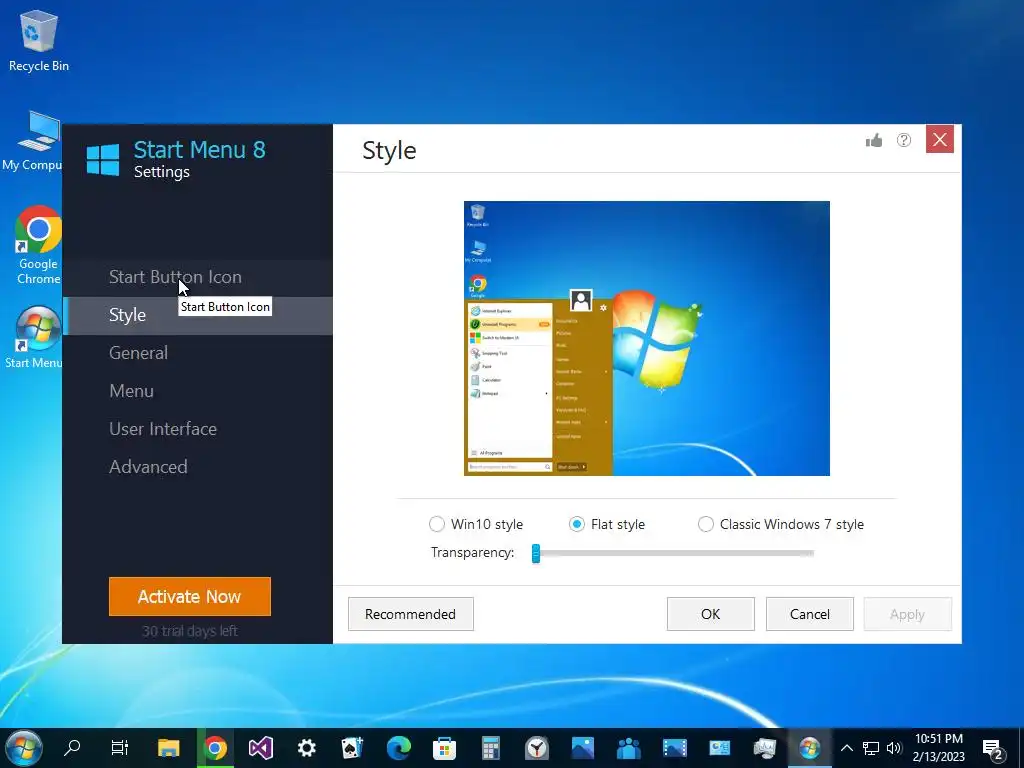This screenshot has height=768, width=1024.
Task: Expand the hidden tray icons chevron
Action: tap(846, 748)
